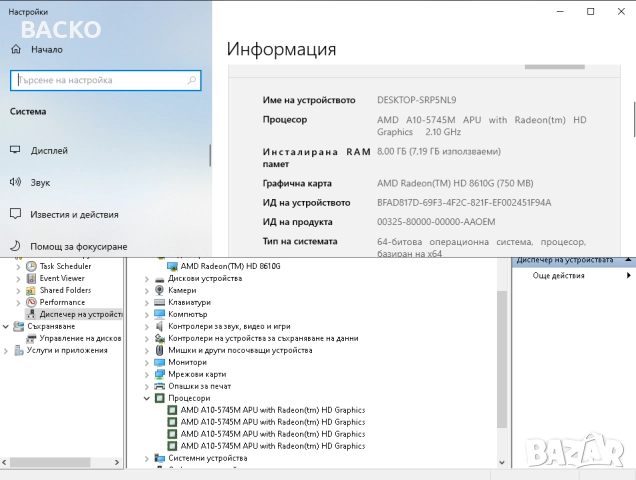The width and height of the screenshot is (636, 480).
Task: Click the AMD Radeon HD 8610G adapter icon
Action: [172, 266]
